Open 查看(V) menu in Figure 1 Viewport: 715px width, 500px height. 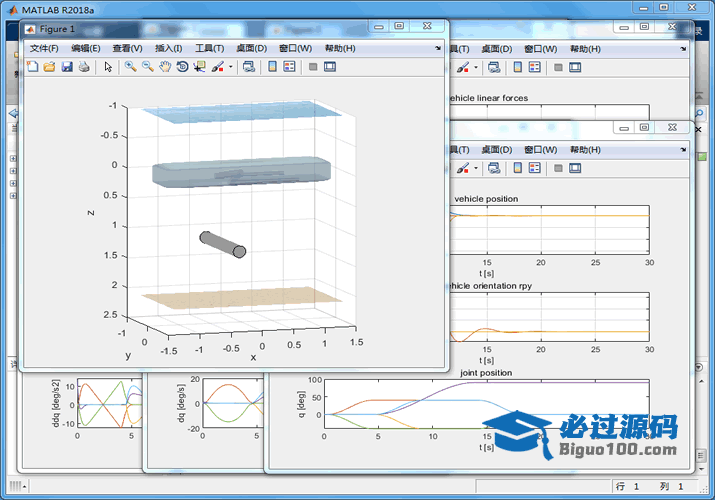click(x=127, y=48)
